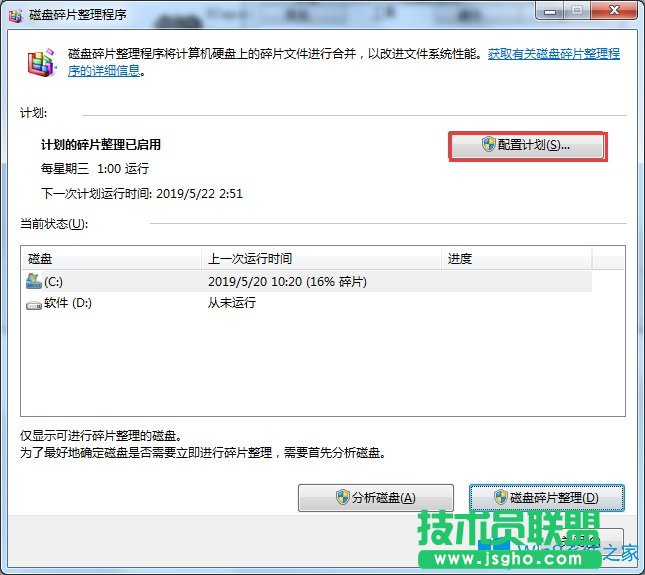Click the 下一次计划运行时间: 2019/5/22 2:51 text

142,193
